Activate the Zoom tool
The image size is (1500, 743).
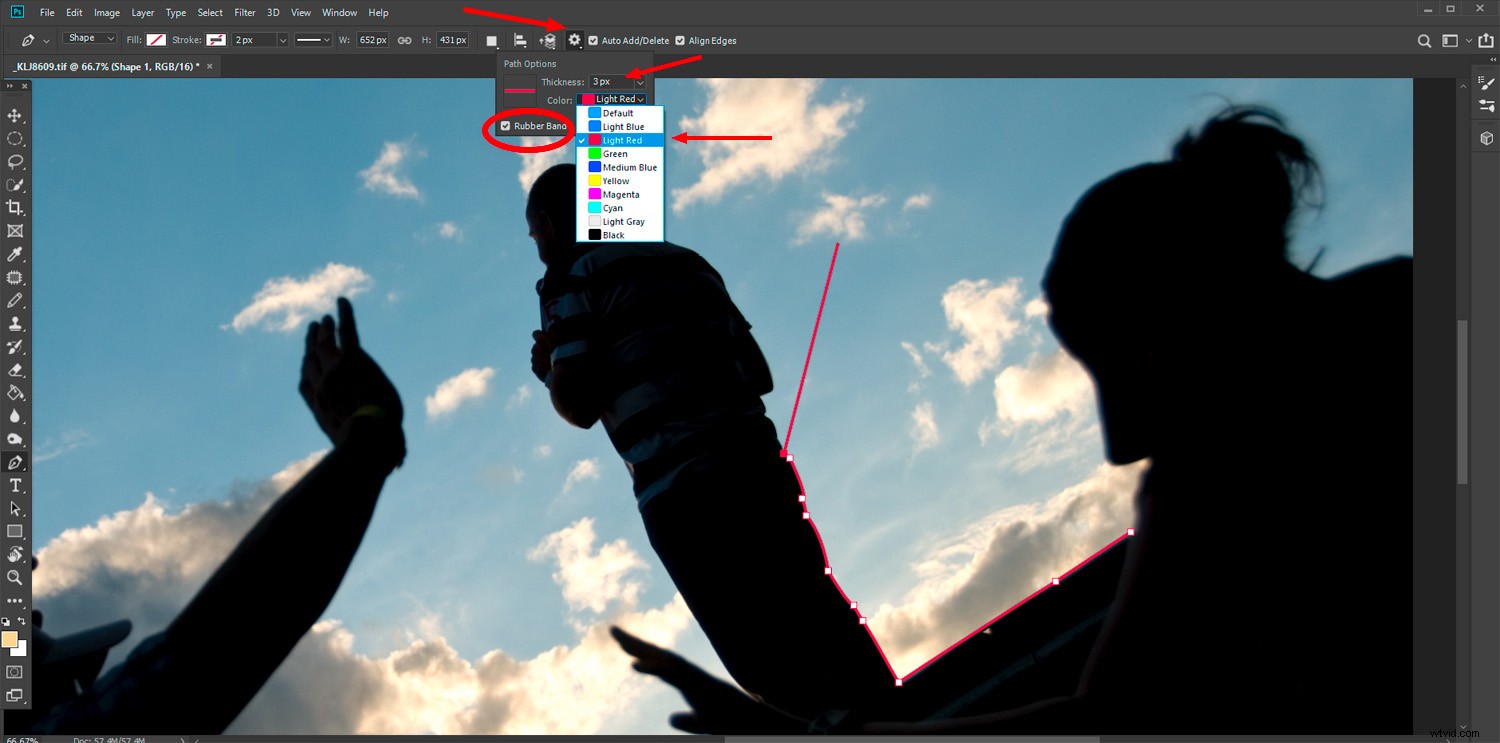tap(15, 577)
